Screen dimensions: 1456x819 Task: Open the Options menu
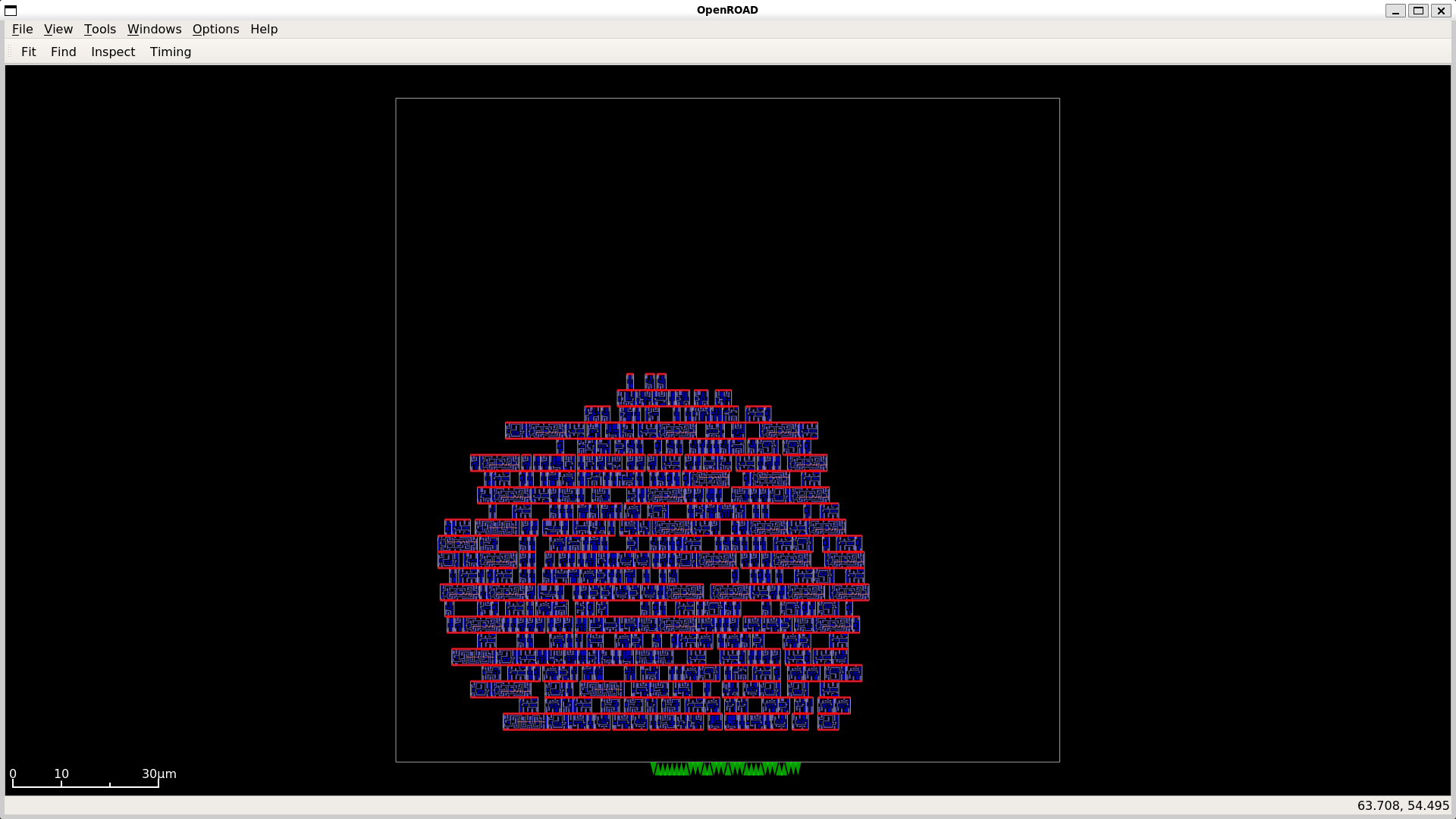[215, 29]
